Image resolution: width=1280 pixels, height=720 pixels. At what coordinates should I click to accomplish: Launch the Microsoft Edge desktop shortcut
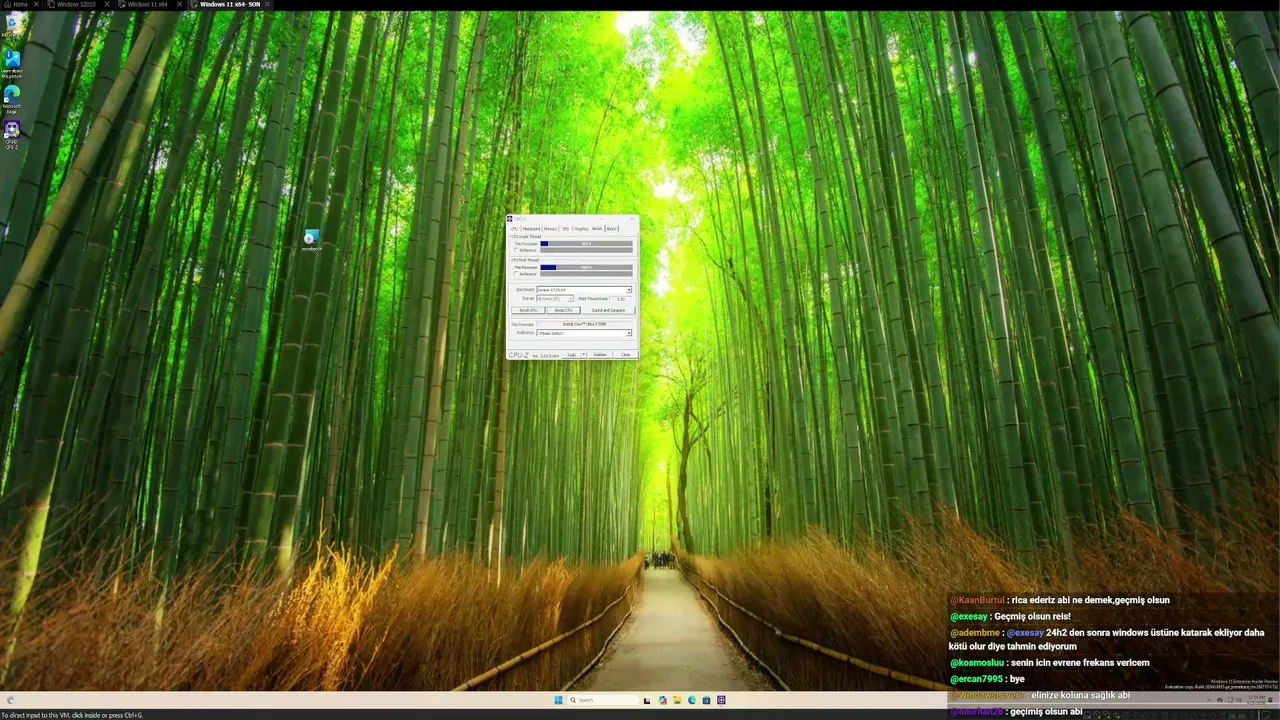[12, 98]
